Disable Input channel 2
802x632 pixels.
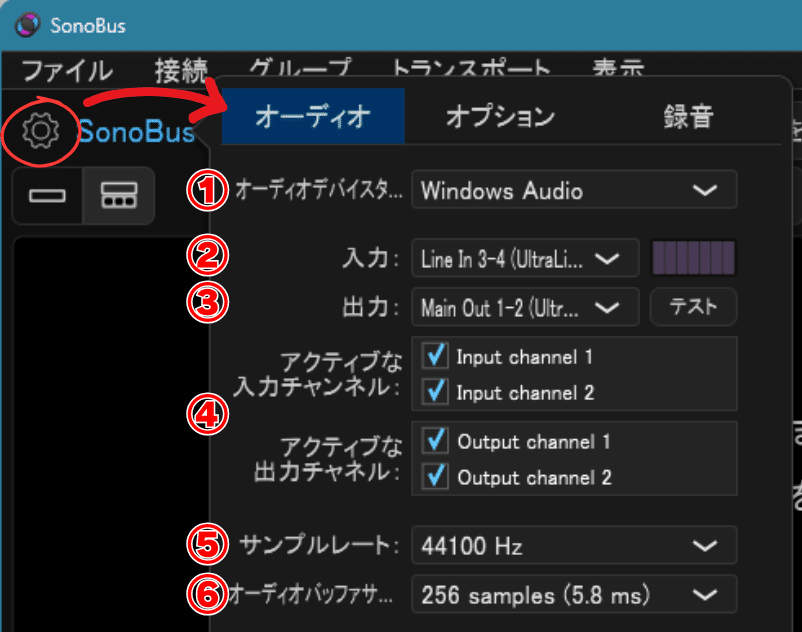pyautogui.click(x=435, y=392)
